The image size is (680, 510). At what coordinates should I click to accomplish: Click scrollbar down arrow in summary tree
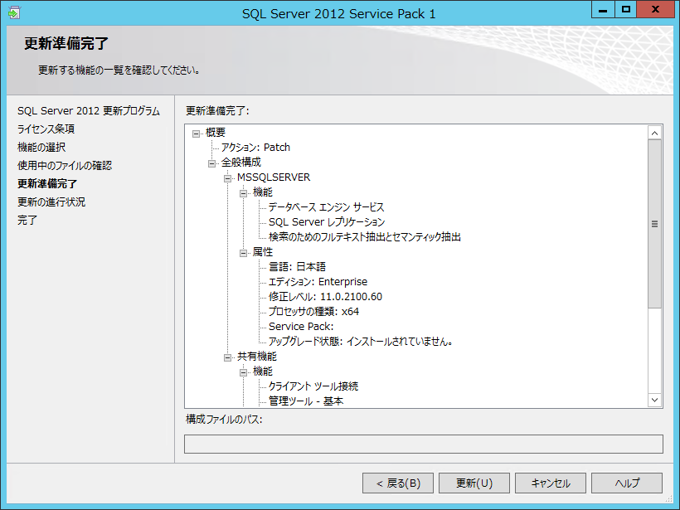655,400
